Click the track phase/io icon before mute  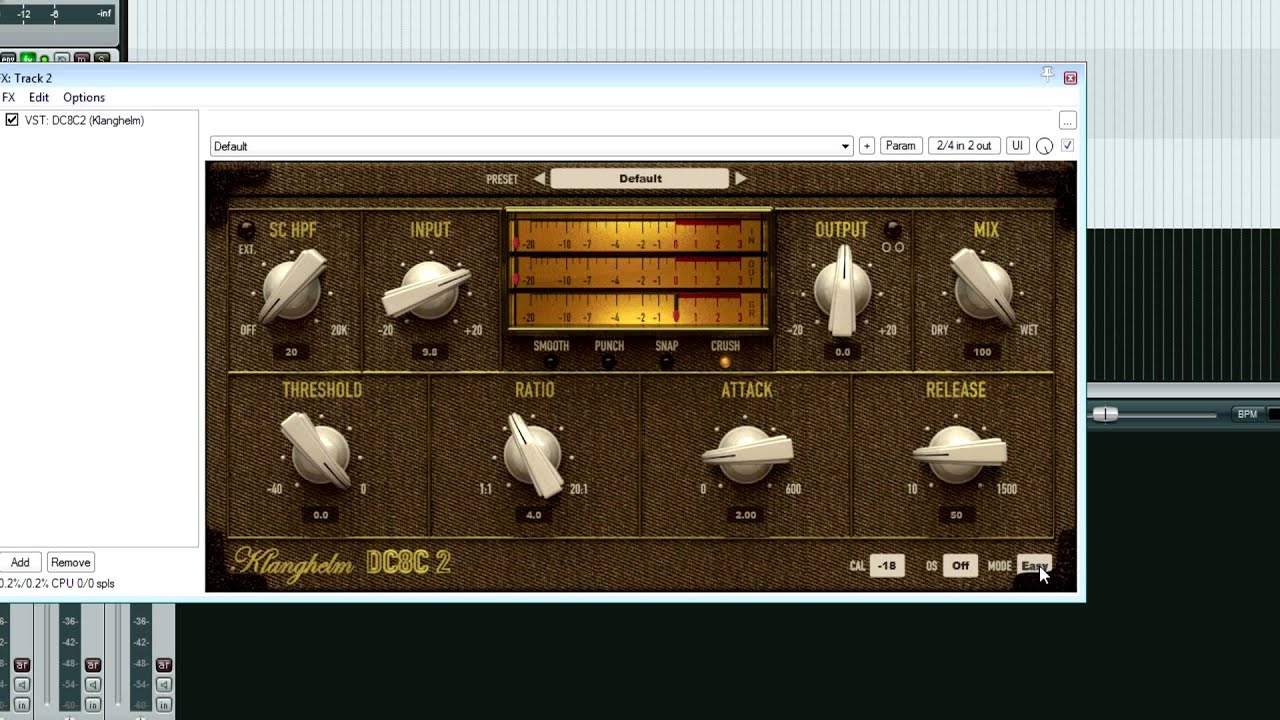pos(62,59)
